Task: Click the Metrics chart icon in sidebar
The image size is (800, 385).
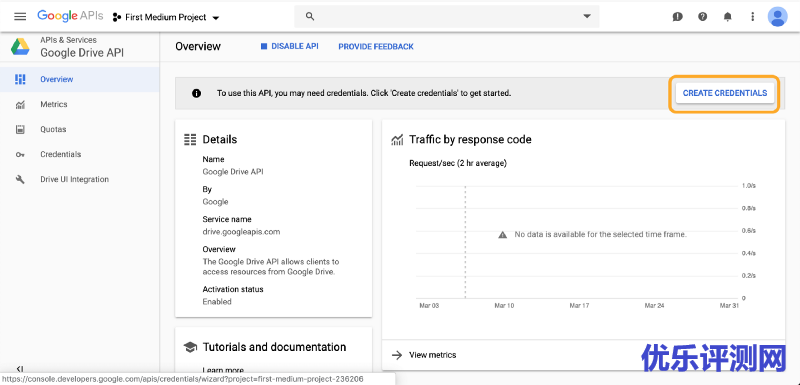Action: [x=20, y=105]
